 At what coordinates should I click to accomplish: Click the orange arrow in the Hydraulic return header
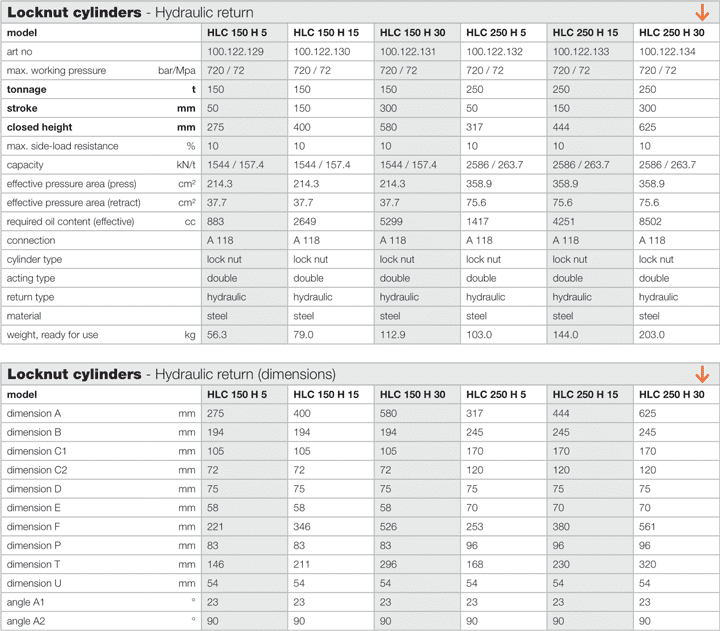pos(702,13)
